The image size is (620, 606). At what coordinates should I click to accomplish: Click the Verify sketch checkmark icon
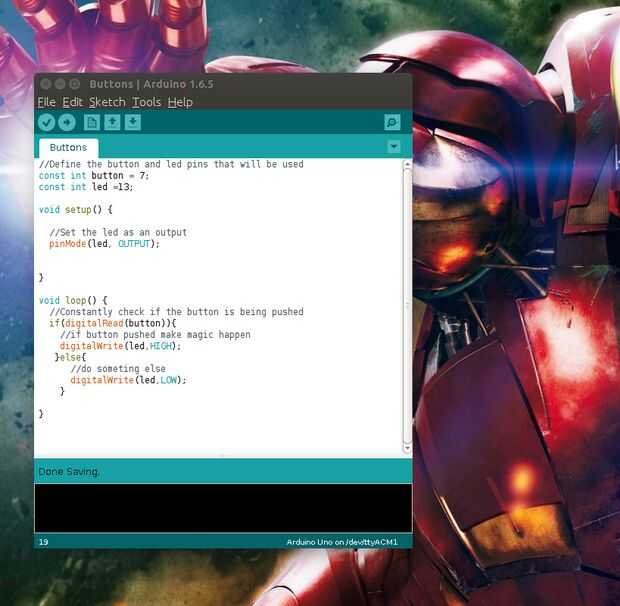(x=46, y=123)
